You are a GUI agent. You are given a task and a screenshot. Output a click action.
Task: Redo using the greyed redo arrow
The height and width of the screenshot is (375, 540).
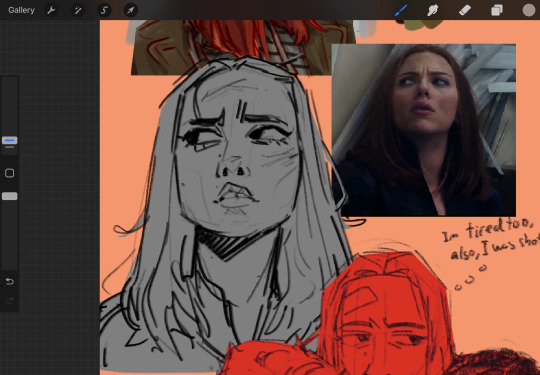point(10,301)
